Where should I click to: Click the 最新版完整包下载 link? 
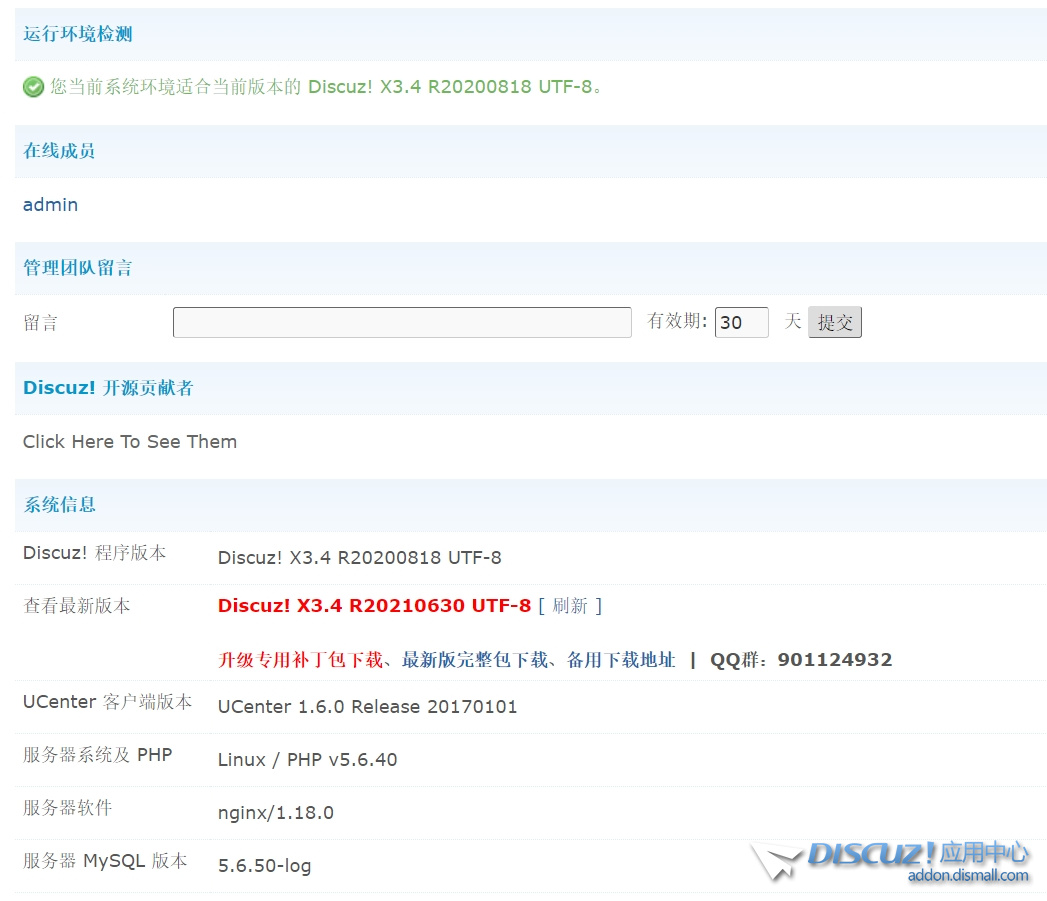(474, 659)
